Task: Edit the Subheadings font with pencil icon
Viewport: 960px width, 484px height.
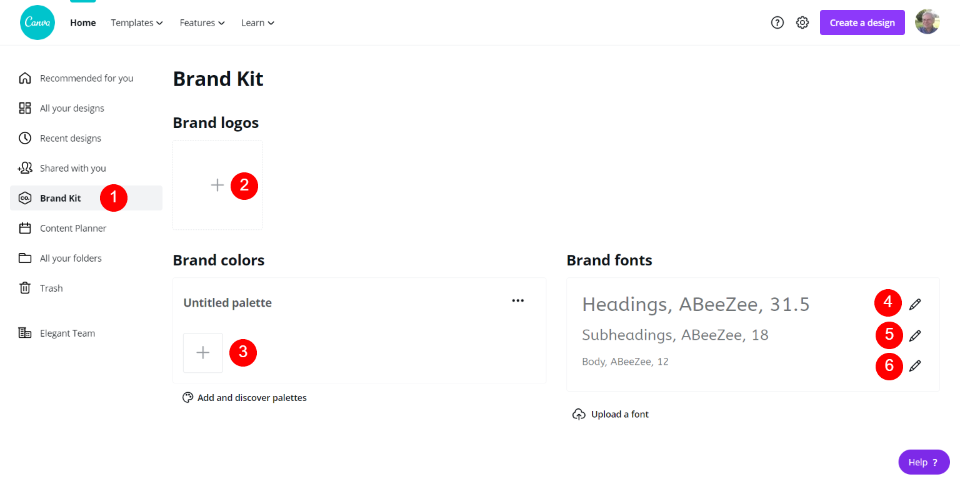Action: tap(915, 335)
